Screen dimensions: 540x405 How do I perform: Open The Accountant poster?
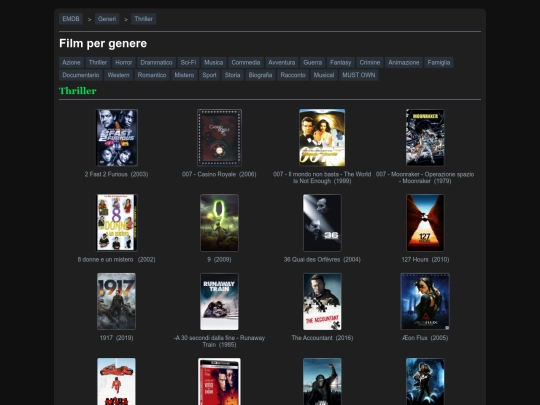322,301
